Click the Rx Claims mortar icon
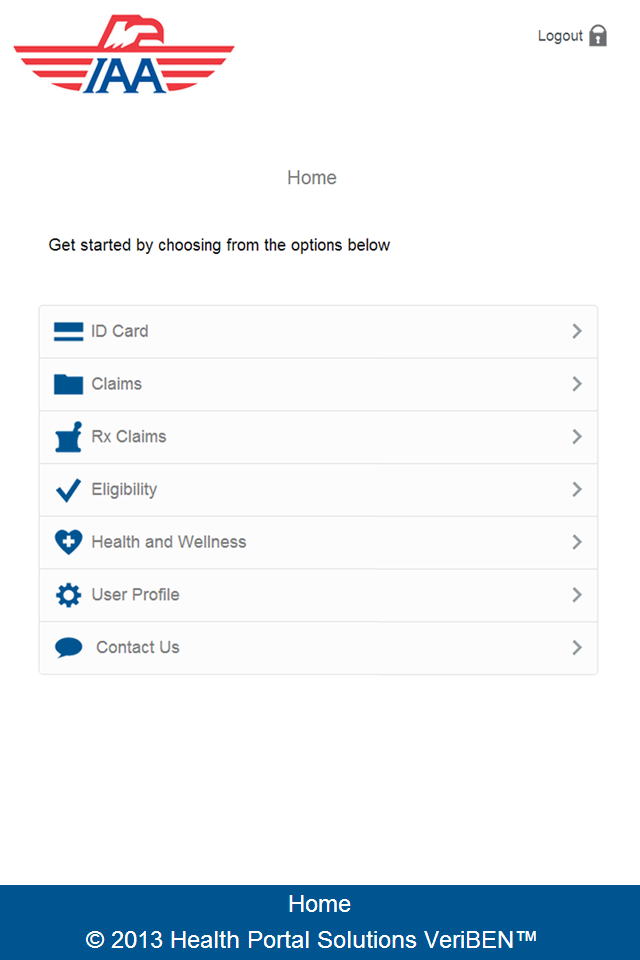 (x=68, y=437)
